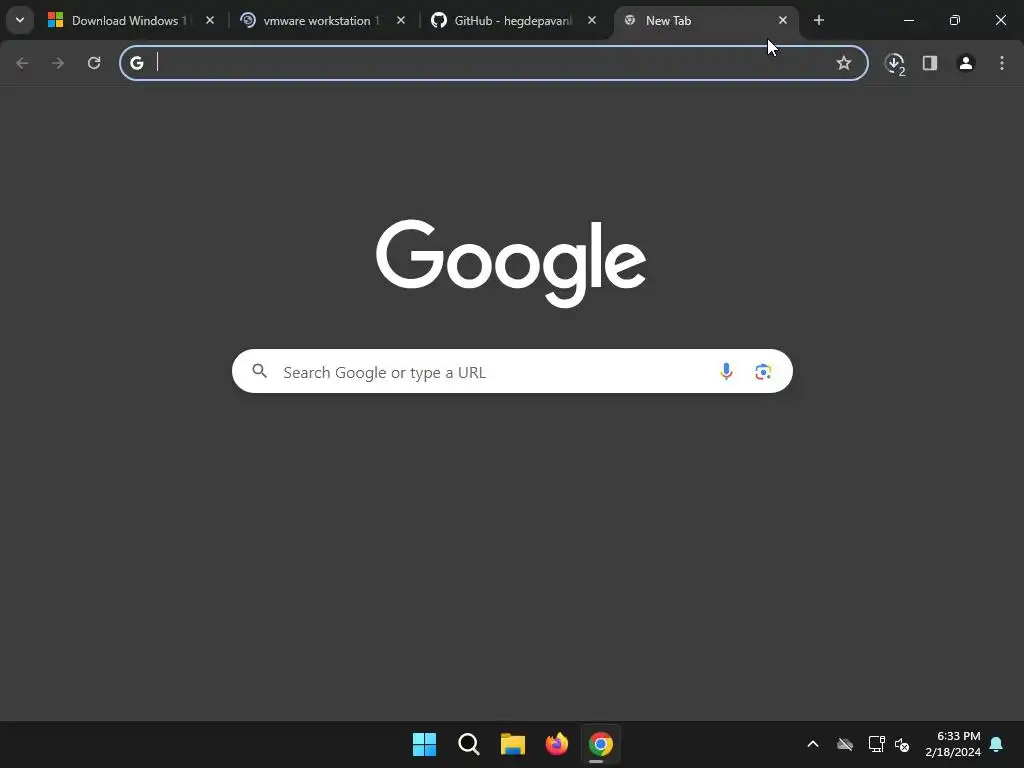This screenshot has width=1024, height=768.
Task: Open Chrome's three-dot menu
Action: coord(1002,63)
